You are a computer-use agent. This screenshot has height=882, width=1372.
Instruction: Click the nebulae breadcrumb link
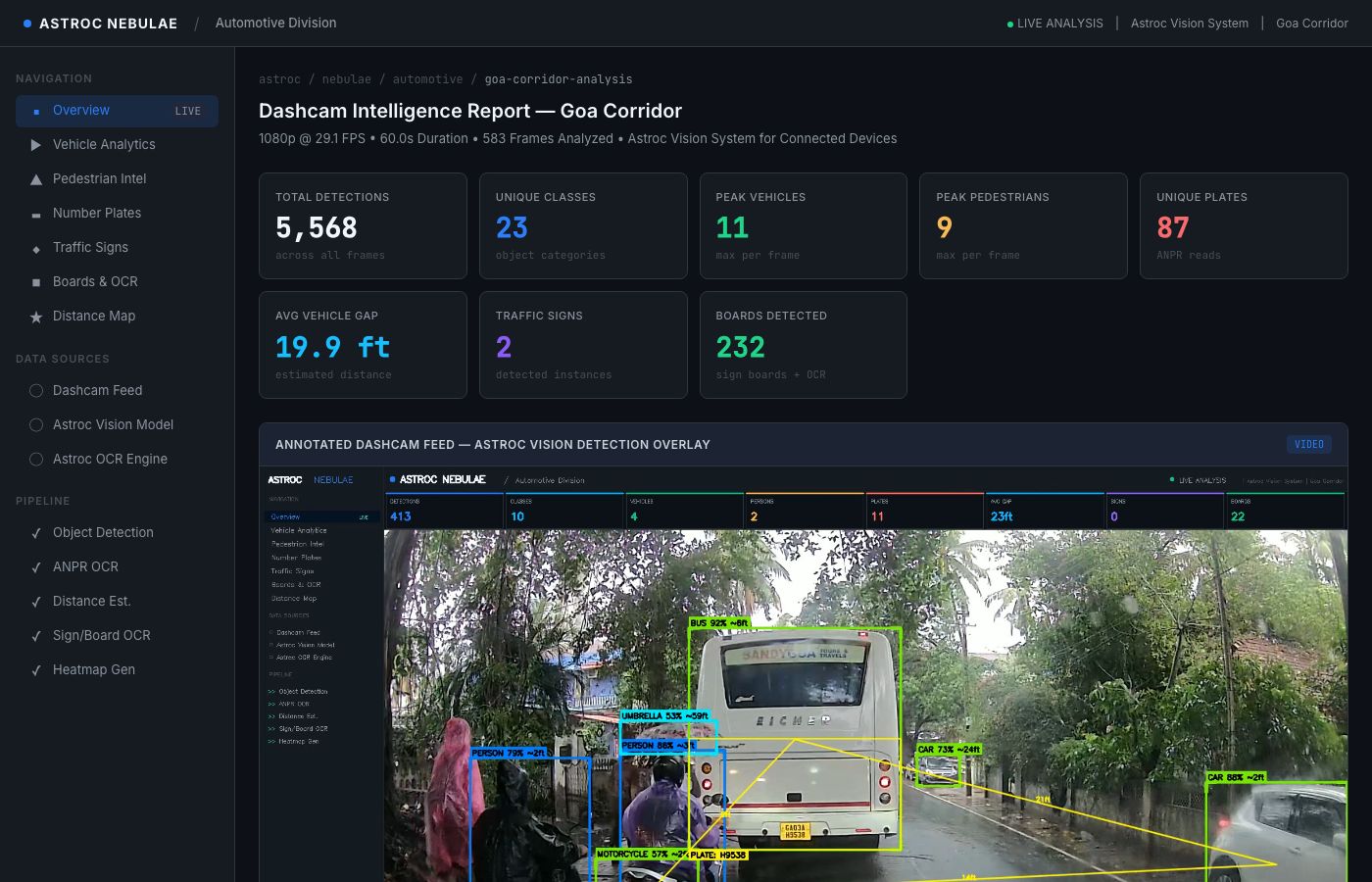click(346, 79)
